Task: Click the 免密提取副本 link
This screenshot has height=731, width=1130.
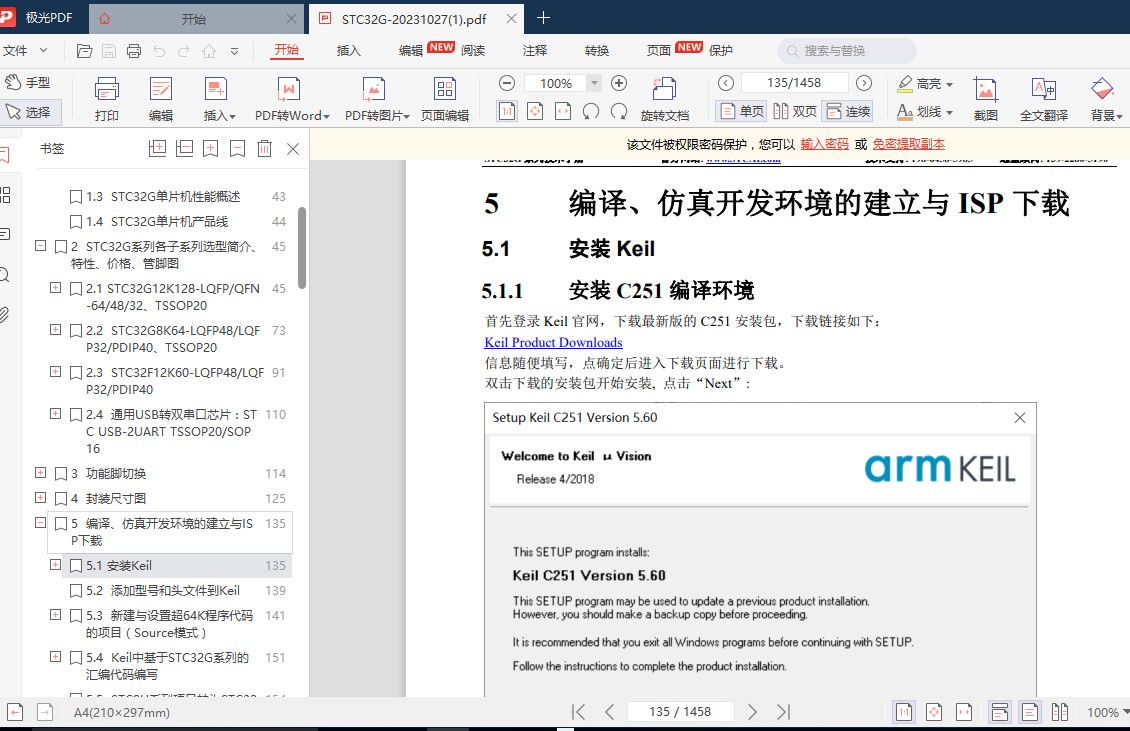Action: pyautogui.click(x=908, y=144)
